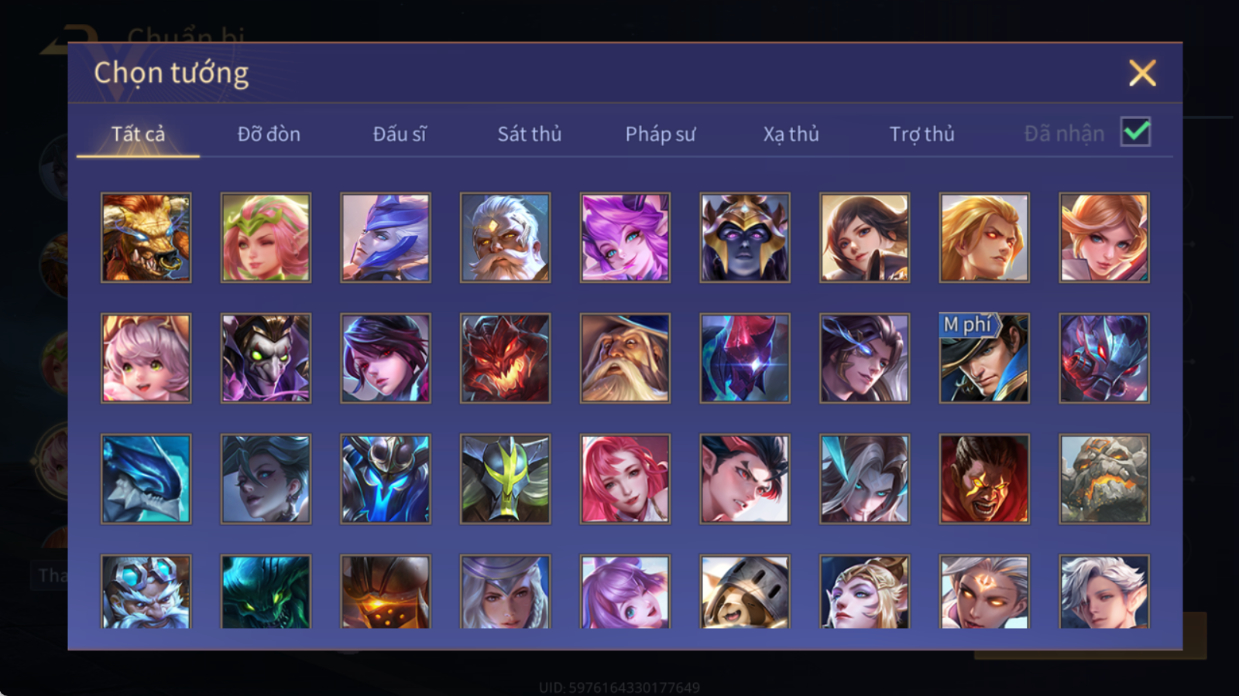Screen dimensions: 1239x696
Task: Switch to the 'Đỡ đòn' tab
Action: coord(269,134)
